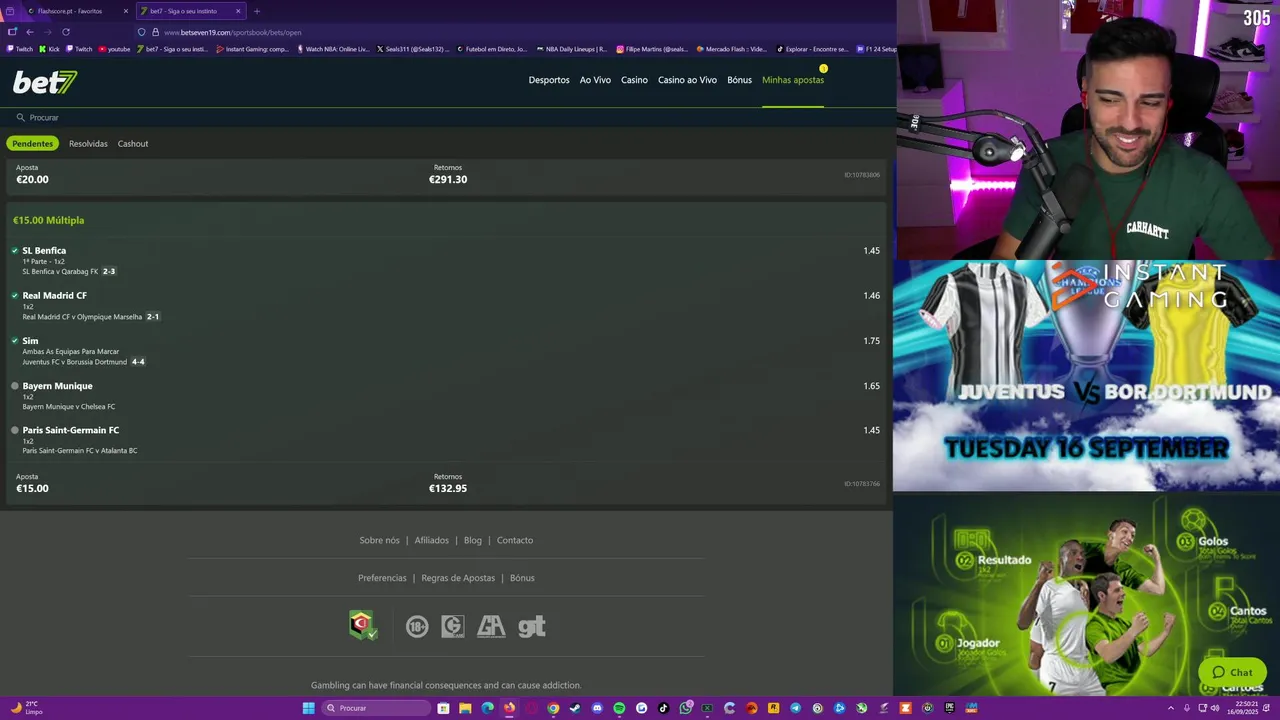Open the Bónus menu item

(740, 80)
